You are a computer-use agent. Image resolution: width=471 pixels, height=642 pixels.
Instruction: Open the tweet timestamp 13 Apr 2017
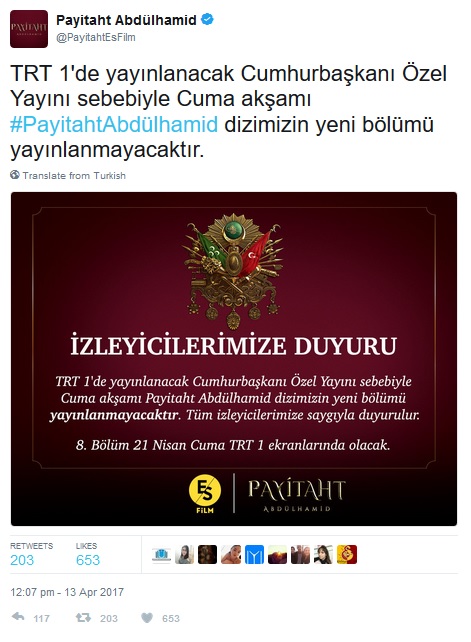pyautogui.click(x=67, y=592)
